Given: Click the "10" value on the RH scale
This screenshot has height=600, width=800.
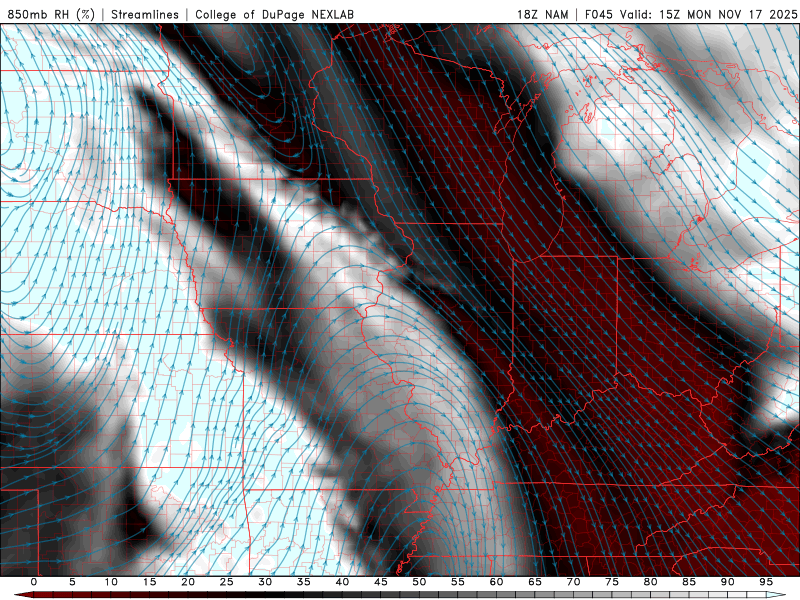Looking at the screenshot, I should tap(111, 582).
